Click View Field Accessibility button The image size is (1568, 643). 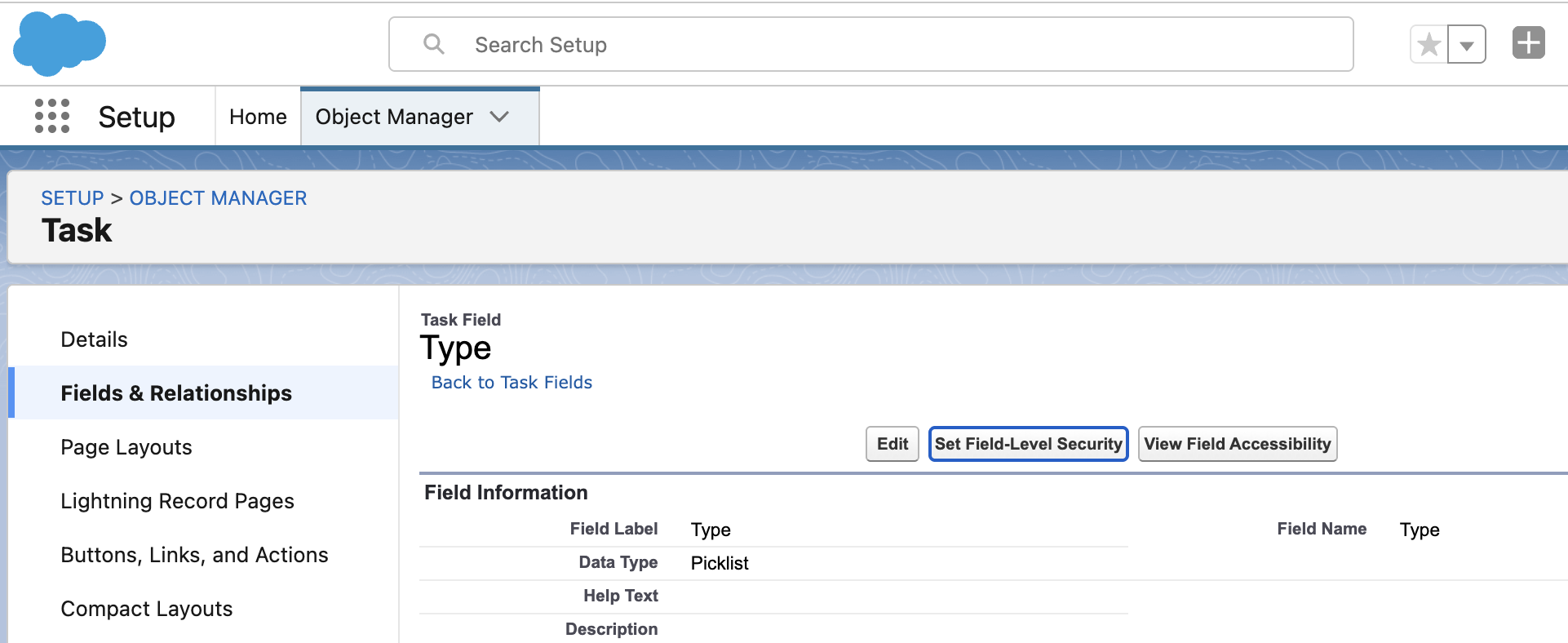[x=1238, y=444]
